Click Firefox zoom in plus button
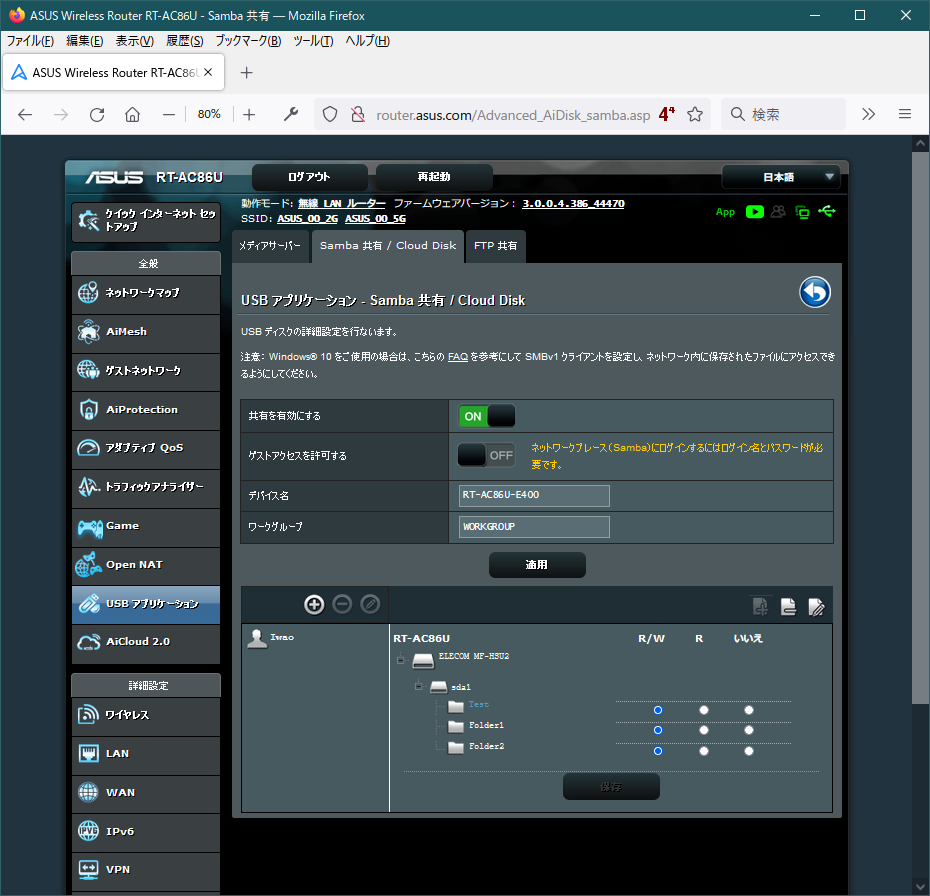This screenshot has height=896, width=930. coord(249,114)
